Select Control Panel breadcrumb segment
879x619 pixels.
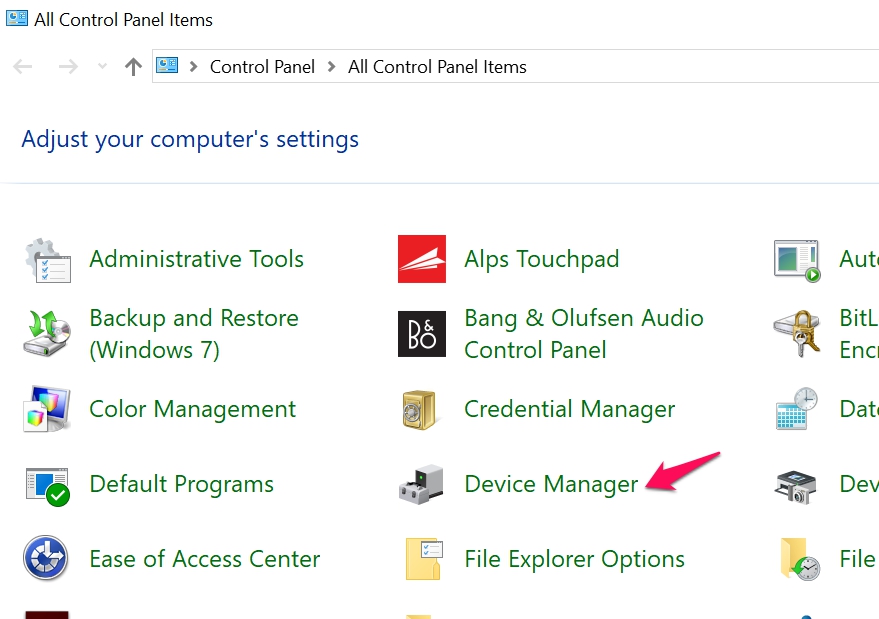click(262, 67)
